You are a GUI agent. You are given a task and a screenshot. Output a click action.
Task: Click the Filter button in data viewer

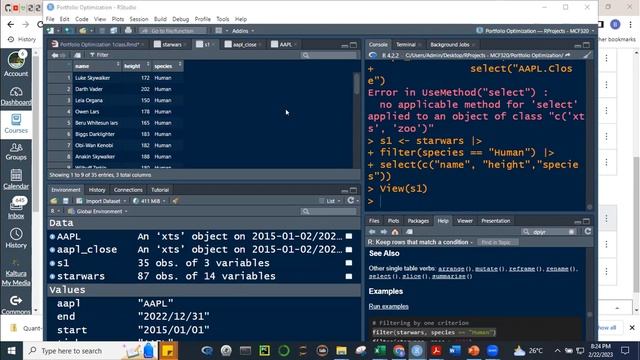(99, 55)
